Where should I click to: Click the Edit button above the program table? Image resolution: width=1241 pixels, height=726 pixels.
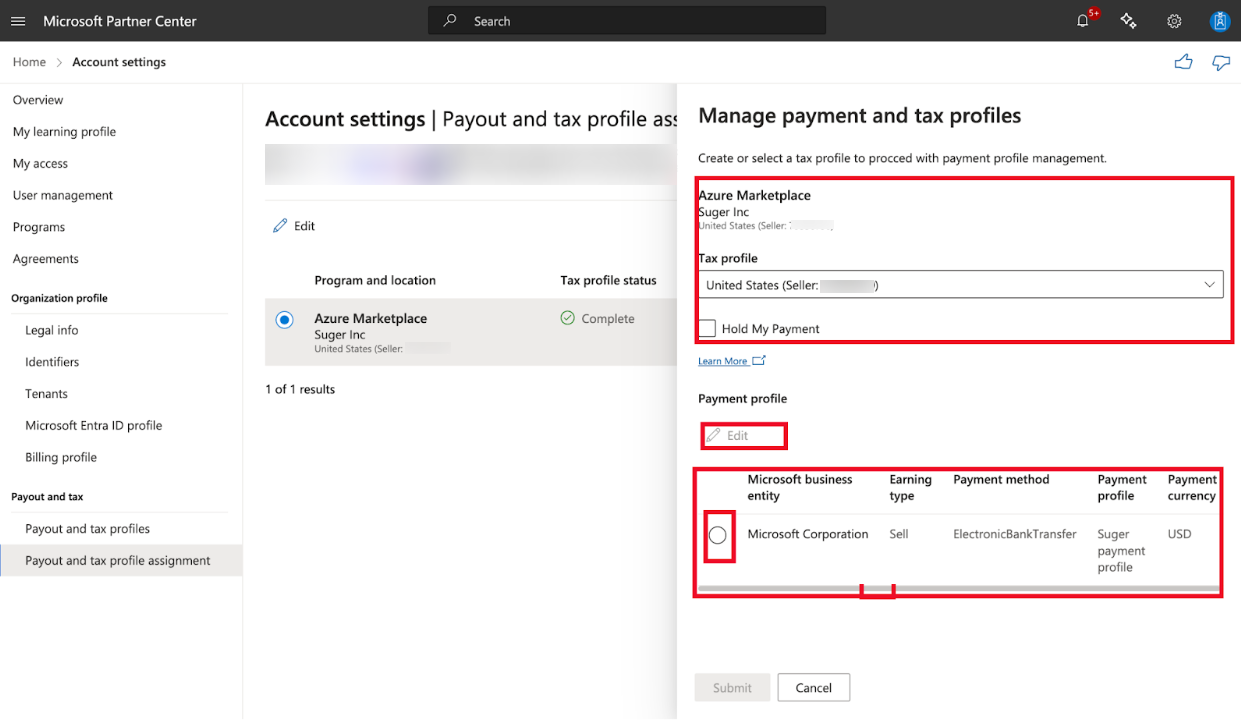pyautogui.click(x=294, y=226)
